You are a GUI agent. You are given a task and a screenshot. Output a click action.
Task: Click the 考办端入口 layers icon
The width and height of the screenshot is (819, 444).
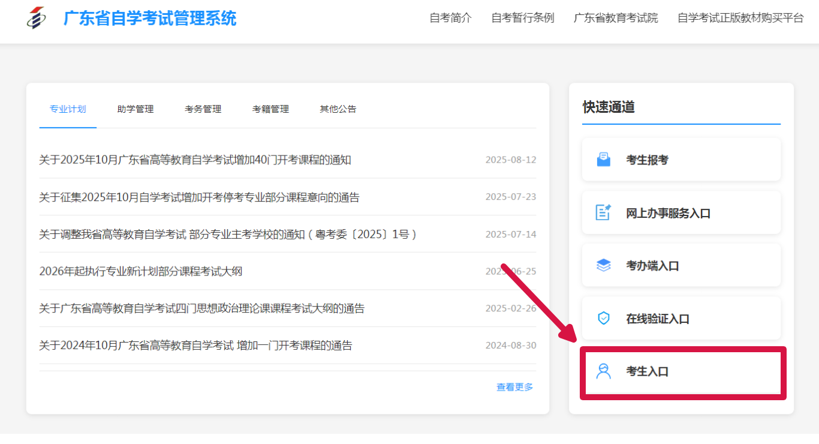(603, 266)
